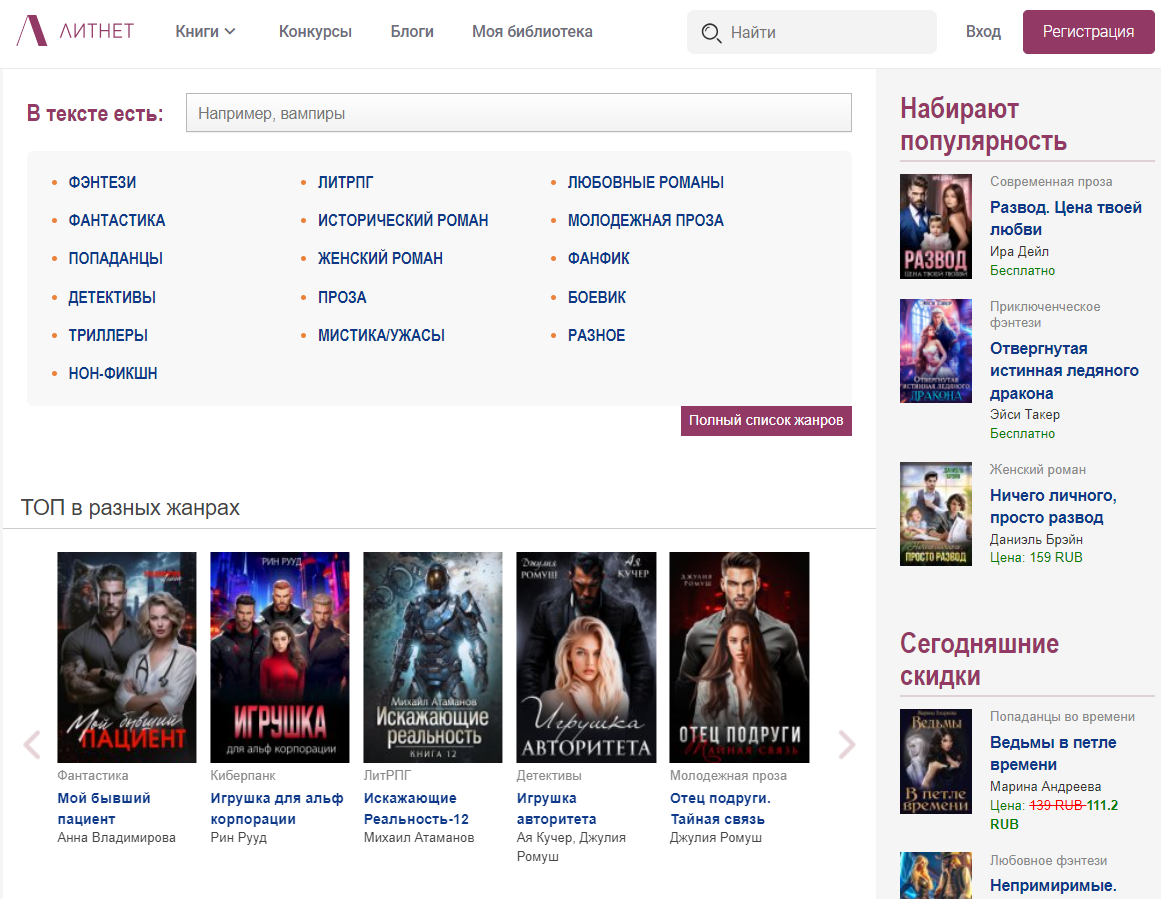Click the Вход link

pyautogui.click(x=983, y=32)
